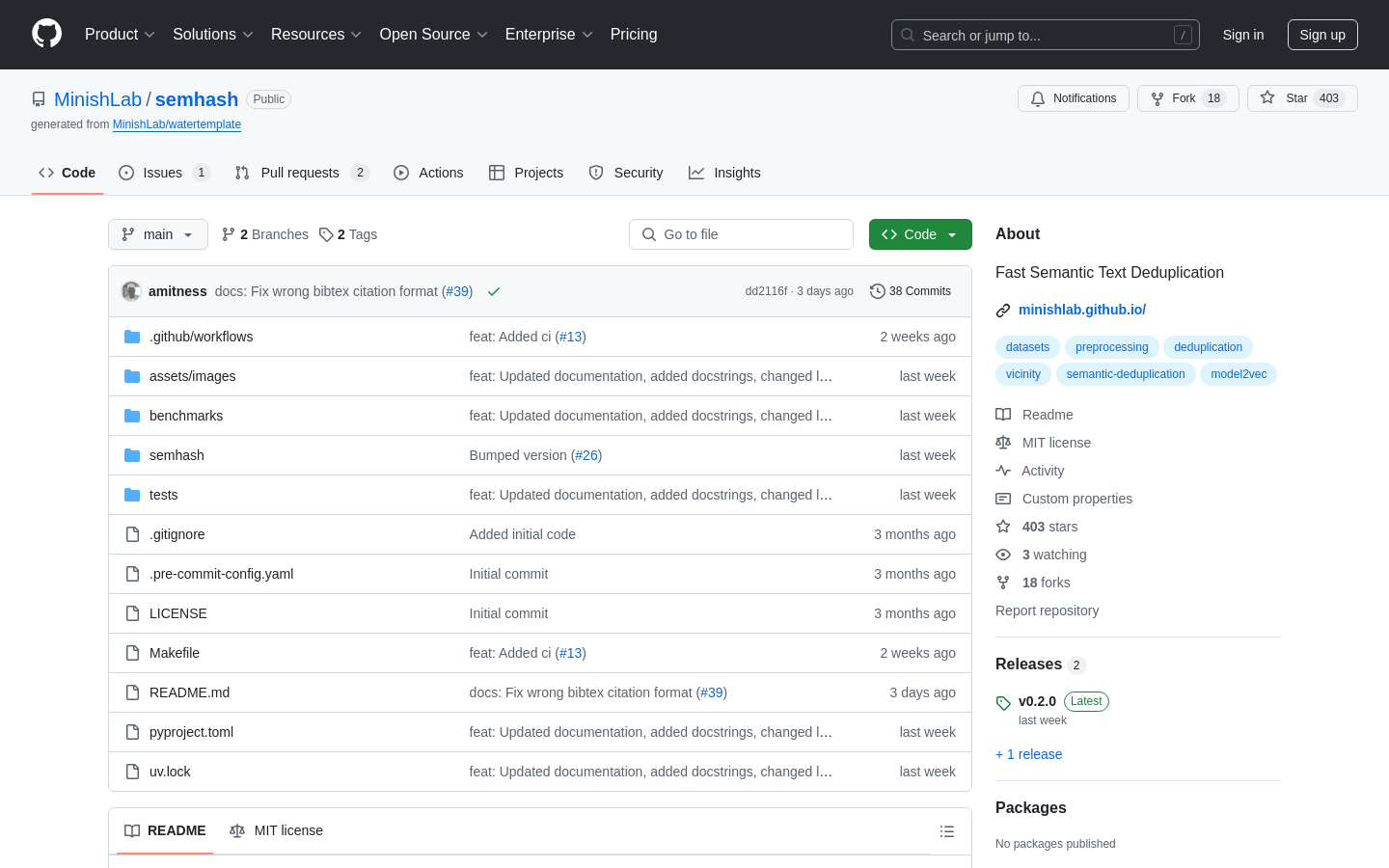Go to the Pricing page
Viewport: 1389px width, 868px height.
click(634, 35)
